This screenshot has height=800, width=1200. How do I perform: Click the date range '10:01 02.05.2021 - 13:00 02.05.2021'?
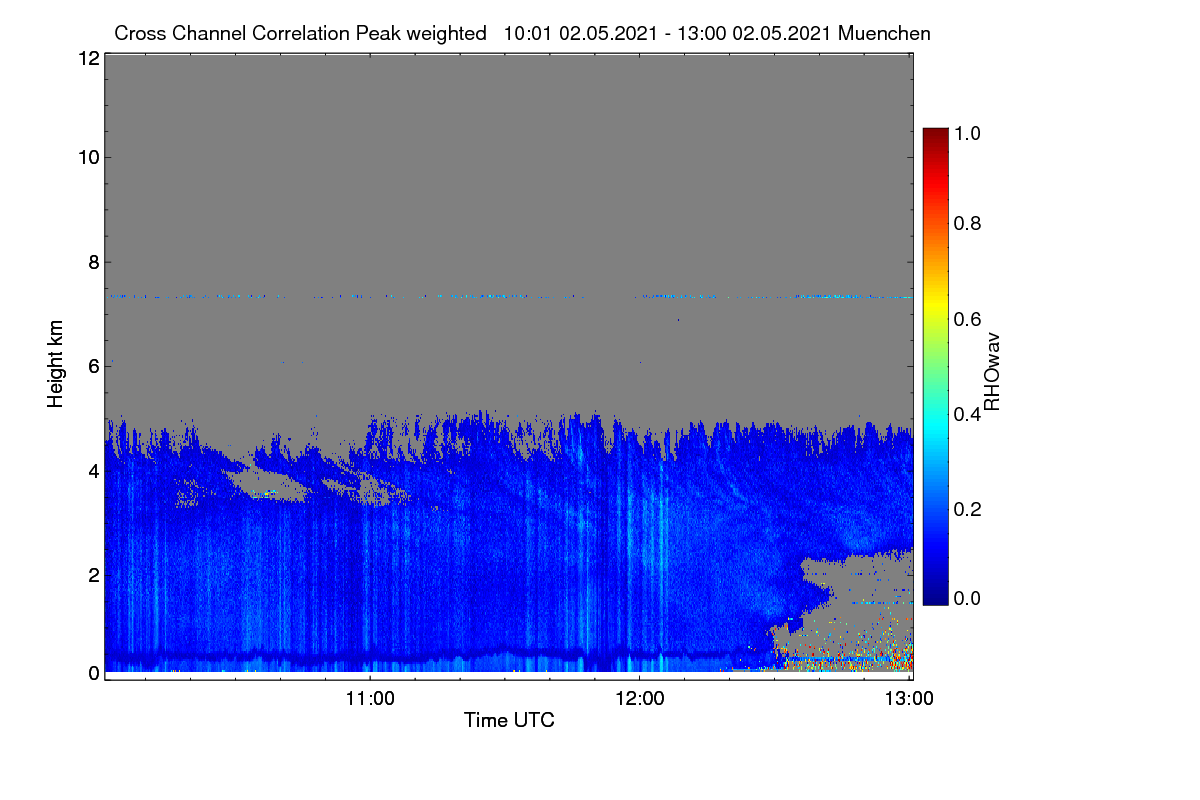(668, 33)
